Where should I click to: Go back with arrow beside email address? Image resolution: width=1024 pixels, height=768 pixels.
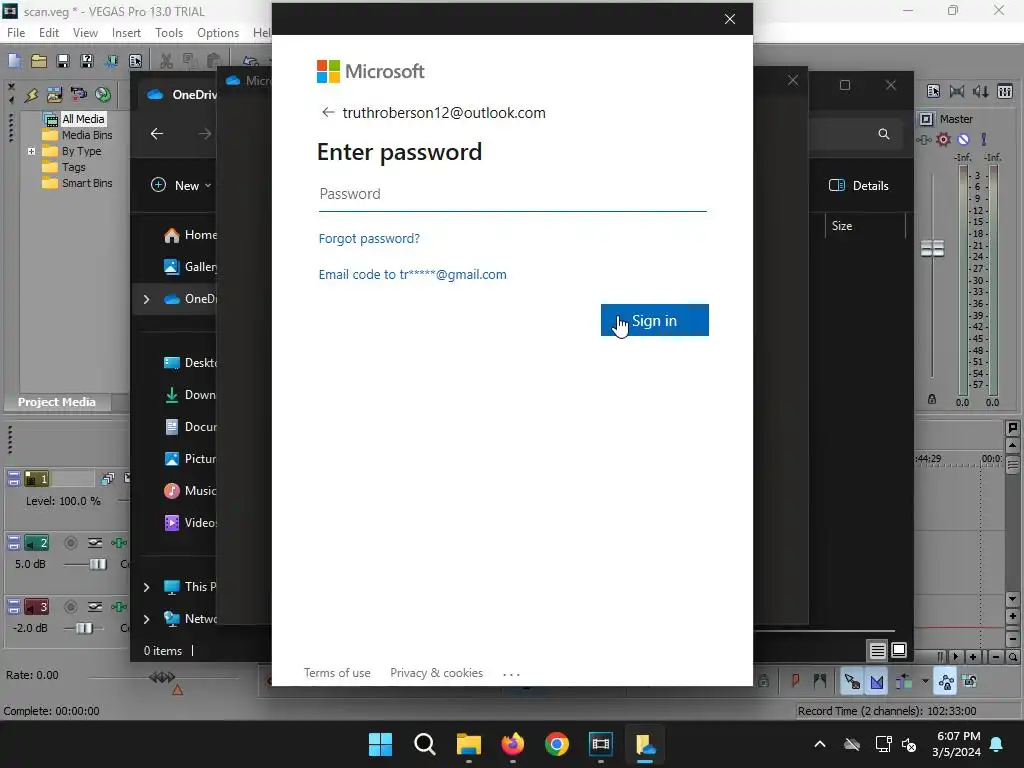click(328, 112)
